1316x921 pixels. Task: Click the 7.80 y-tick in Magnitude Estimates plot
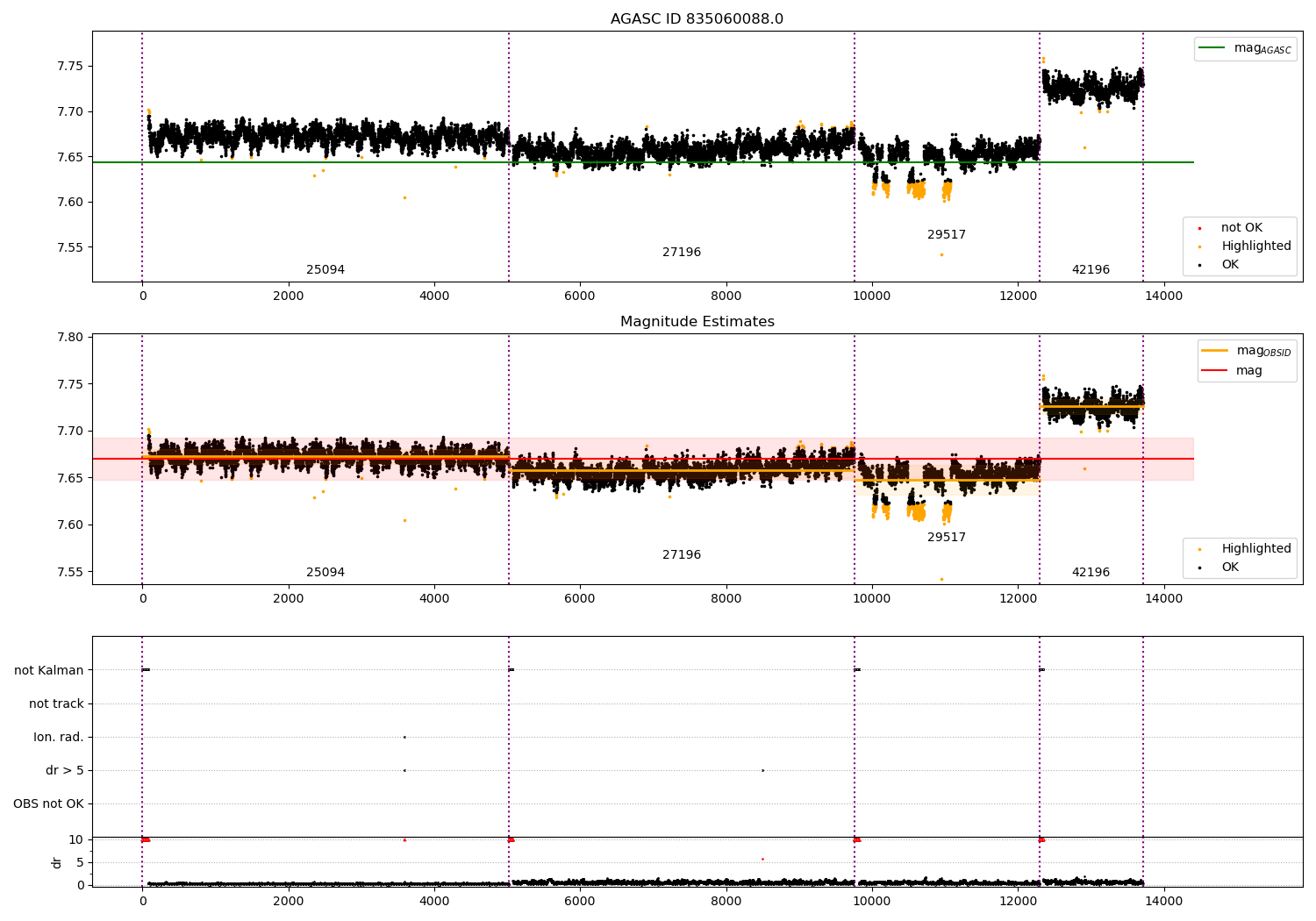[x=70, y=338]
